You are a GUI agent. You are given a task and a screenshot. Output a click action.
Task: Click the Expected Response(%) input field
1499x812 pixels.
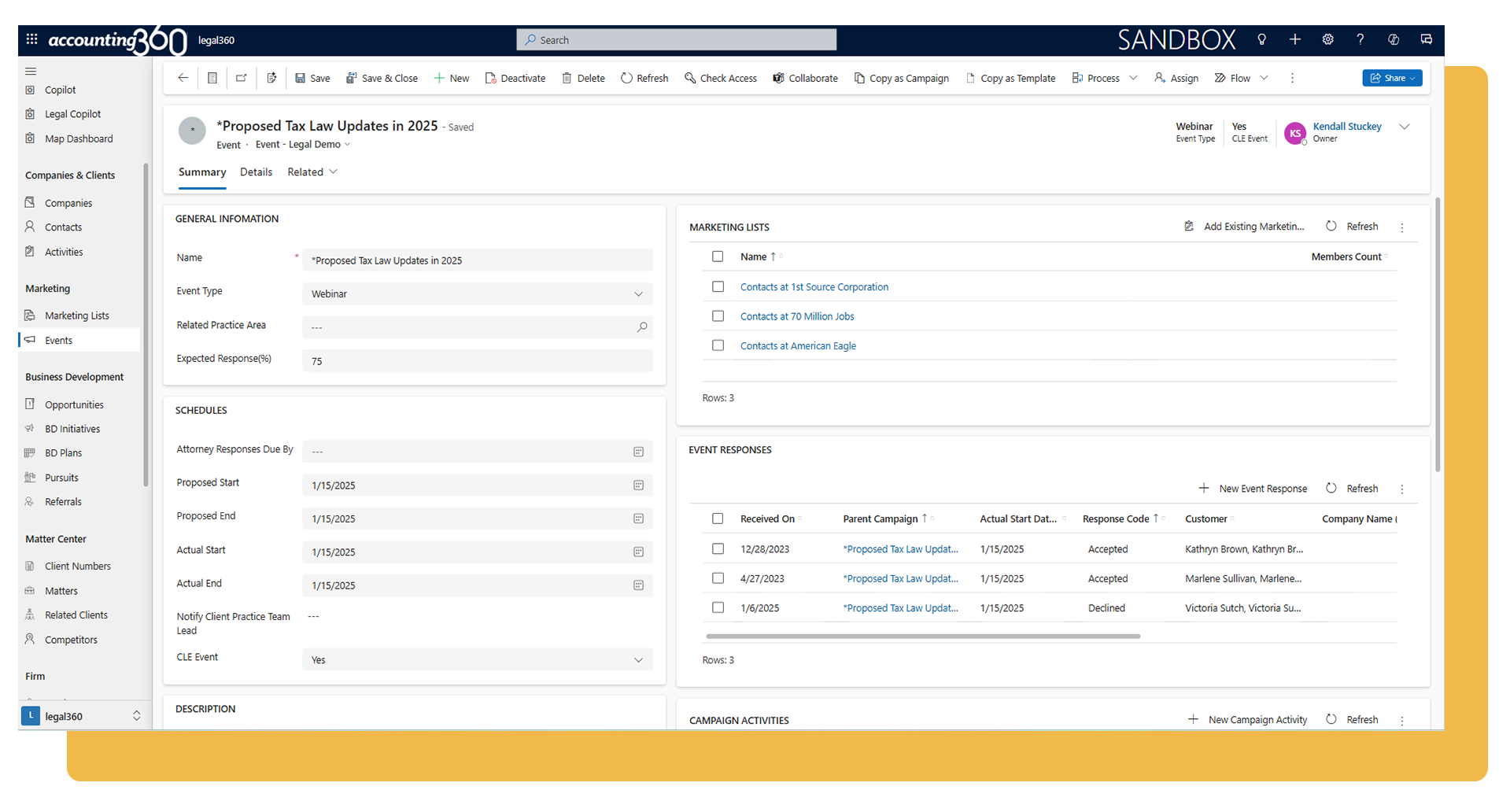pyautogui.click(x=477, y=361)
